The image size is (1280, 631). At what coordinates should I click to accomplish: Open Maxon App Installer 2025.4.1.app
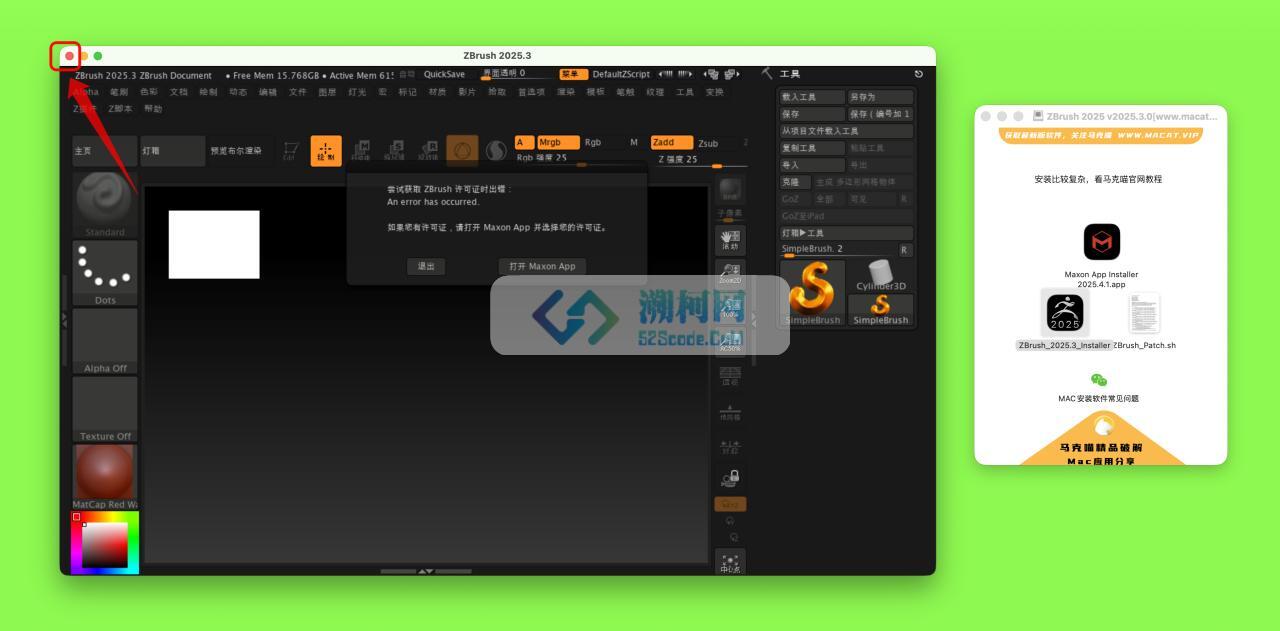(1101, 242)
